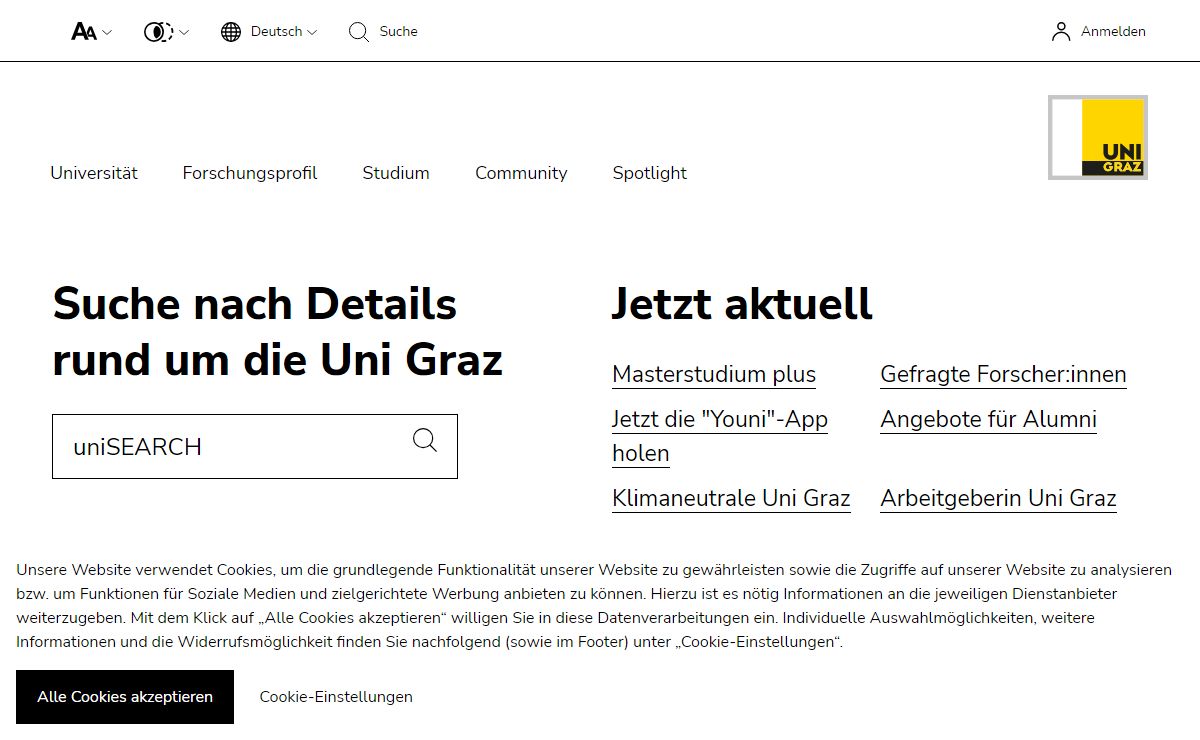Open Gefragte Forscher:innen link
Screen dimensions: 1200x740
(x=1003, y=375)
